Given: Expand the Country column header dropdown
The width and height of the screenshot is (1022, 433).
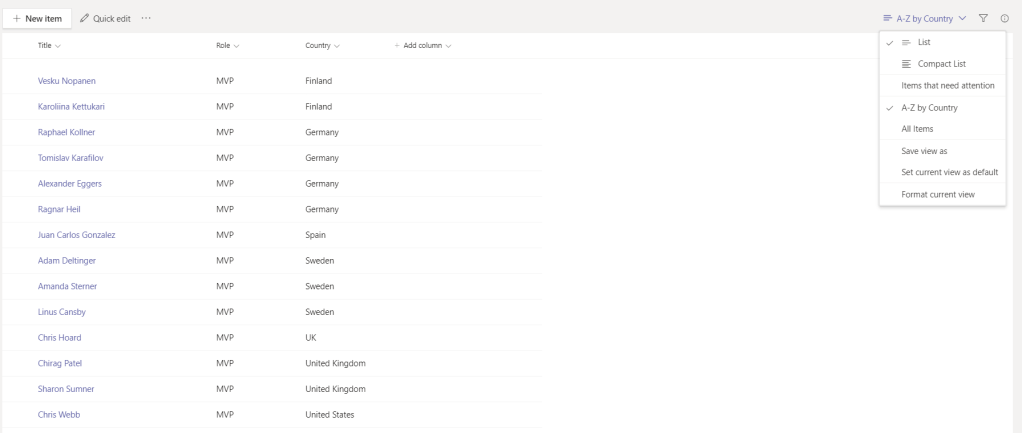Looking at the screenshot, I should pyautogui.click(x=322, y=46).
